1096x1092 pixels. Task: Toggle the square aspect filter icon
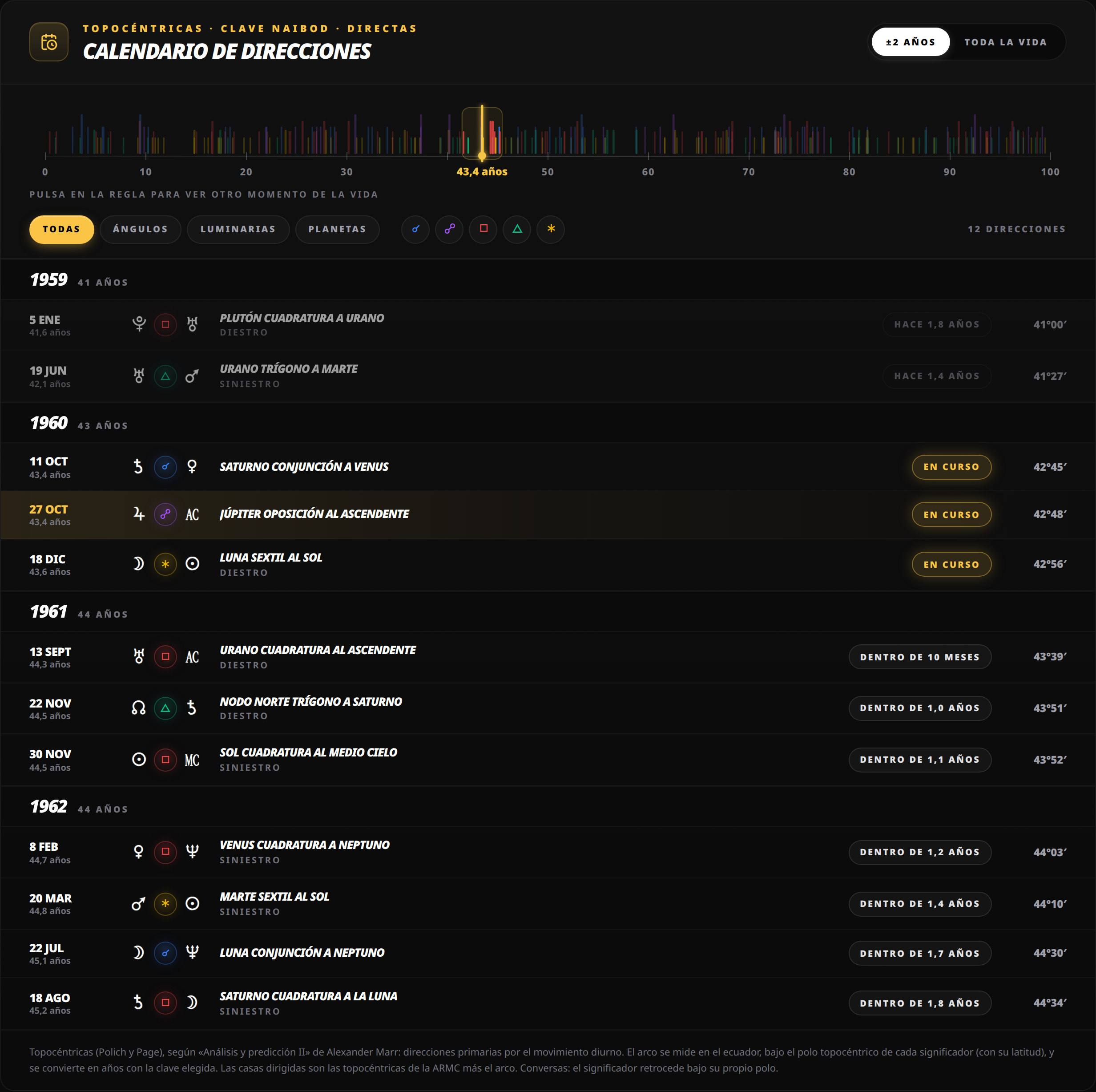click(484, 229)
